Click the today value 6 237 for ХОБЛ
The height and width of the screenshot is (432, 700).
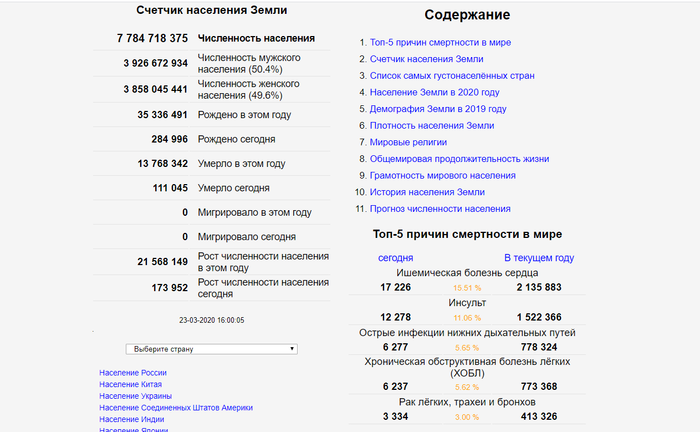point(396,386)
